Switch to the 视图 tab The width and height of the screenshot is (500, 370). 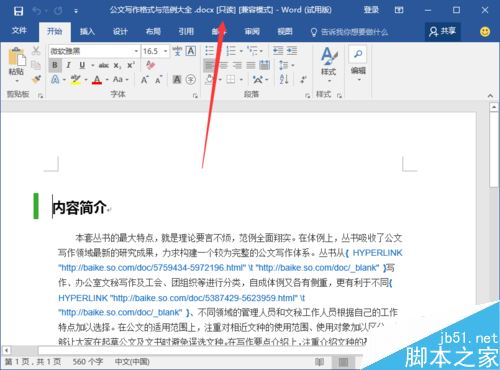pyautogui.click(x=285, y=32)
